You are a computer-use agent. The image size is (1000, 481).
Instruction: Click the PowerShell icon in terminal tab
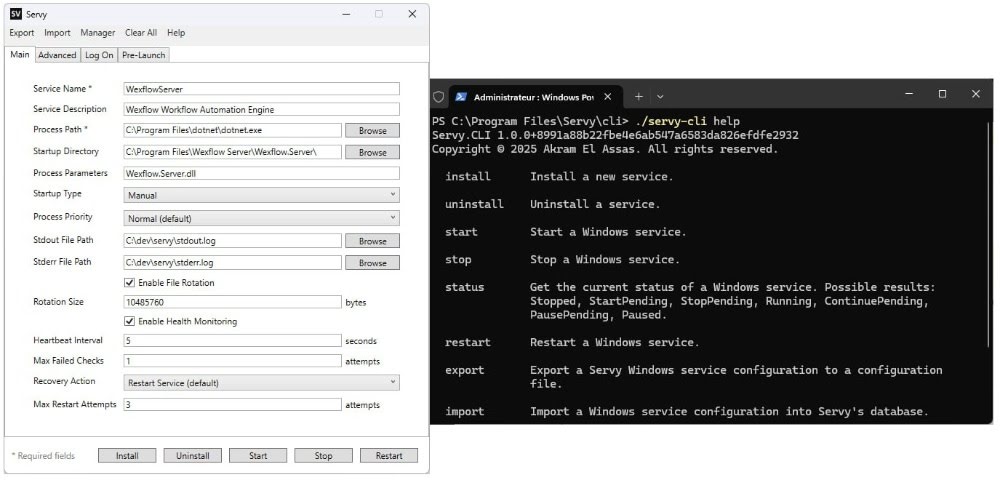pyautogui.click(x=461, y=97)
